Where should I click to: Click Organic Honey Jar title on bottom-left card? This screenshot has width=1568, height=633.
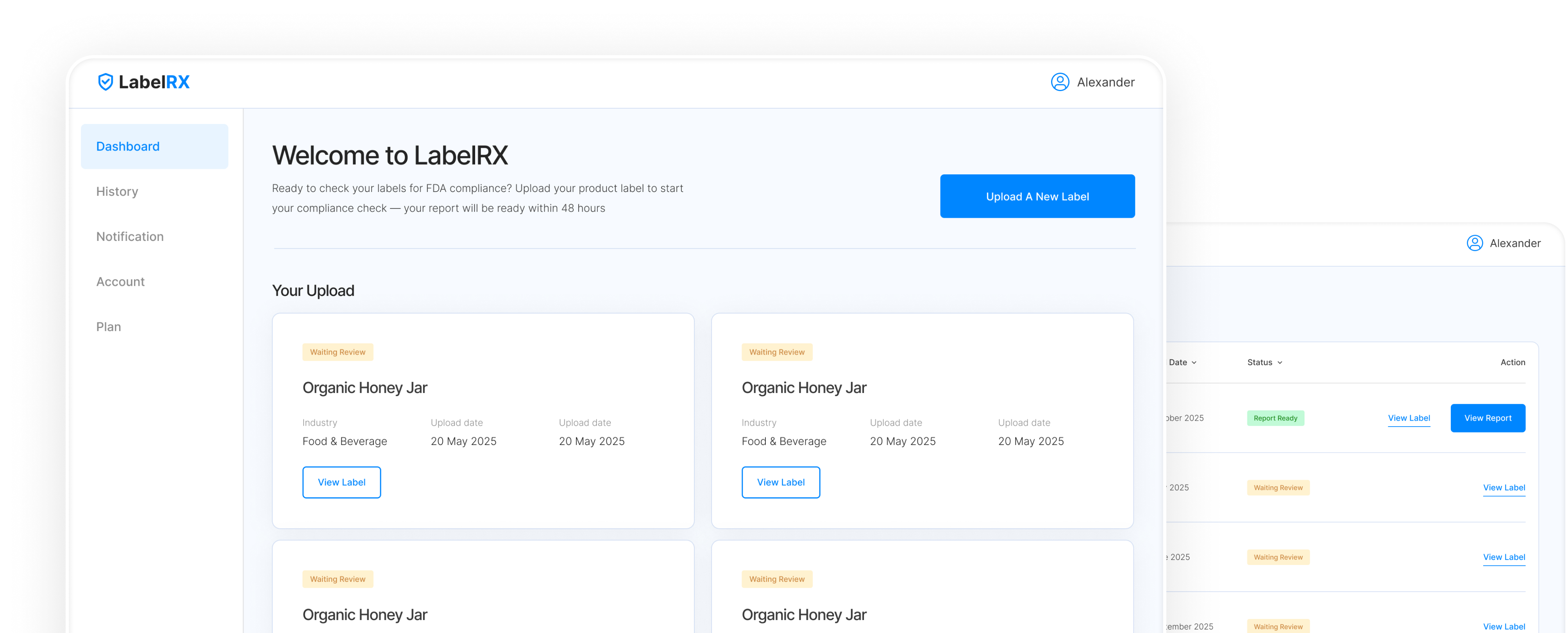click(x=365, y=615)
